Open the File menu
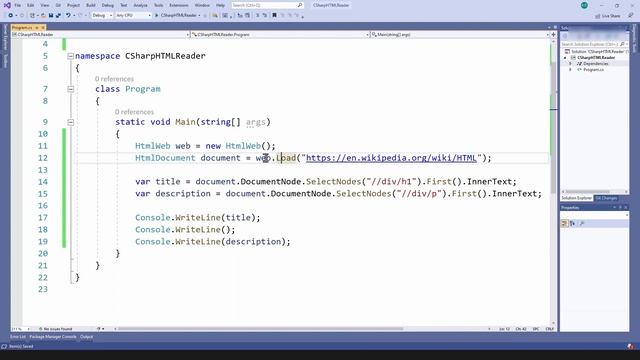The width and height of the screenshot is (640, 360). click(x=17, y=5)
